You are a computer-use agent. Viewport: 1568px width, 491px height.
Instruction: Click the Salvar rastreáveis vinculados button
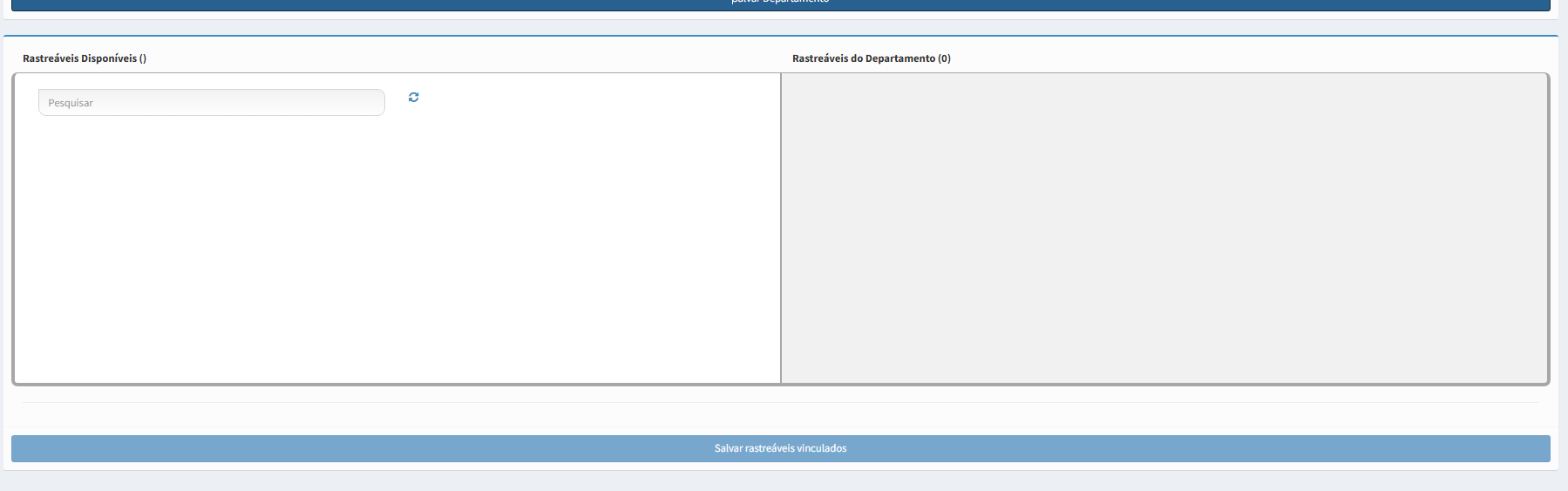point(781,448)
